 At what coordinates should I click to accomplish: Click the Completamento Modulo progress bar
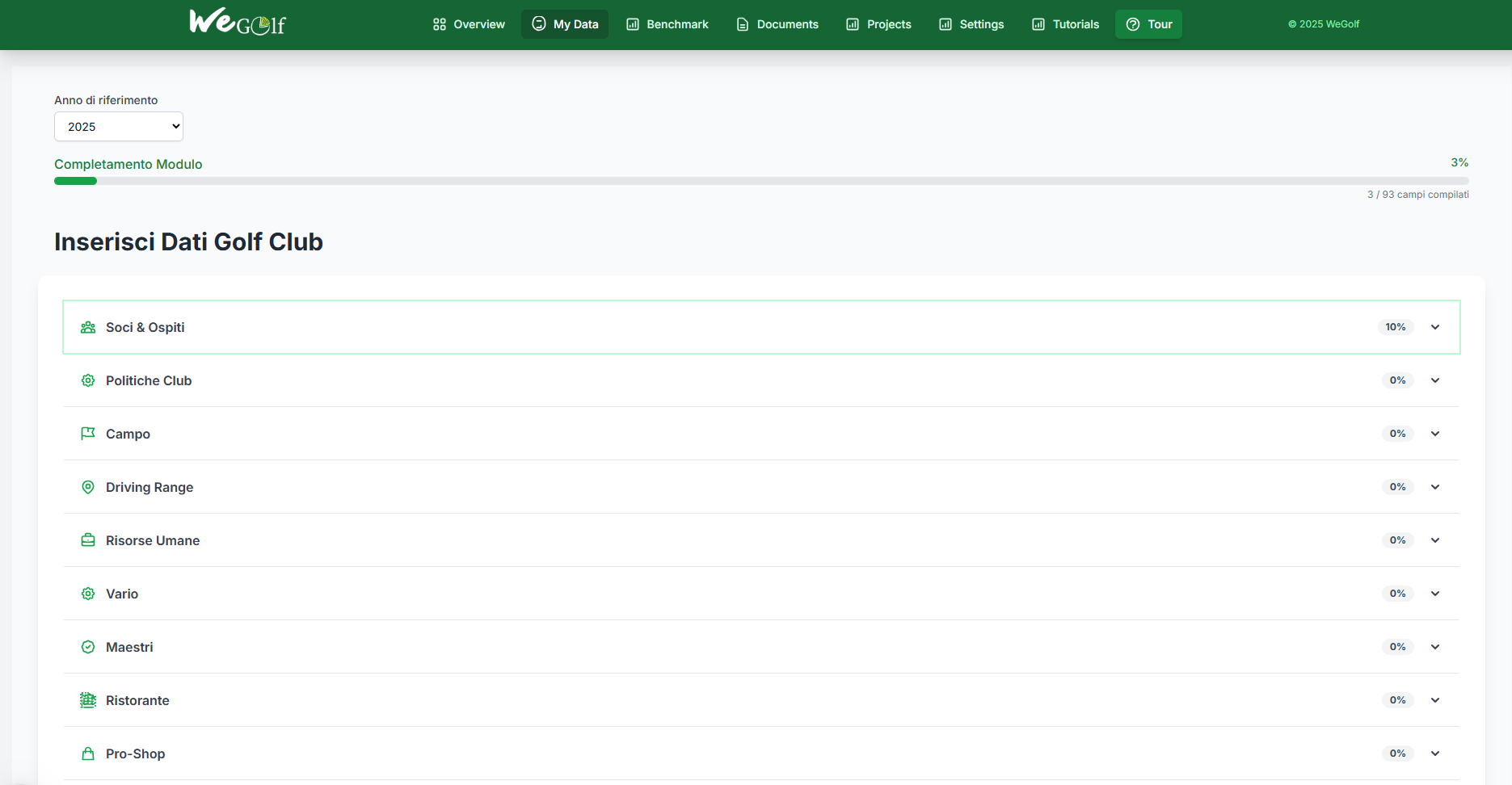pos(760,181)
